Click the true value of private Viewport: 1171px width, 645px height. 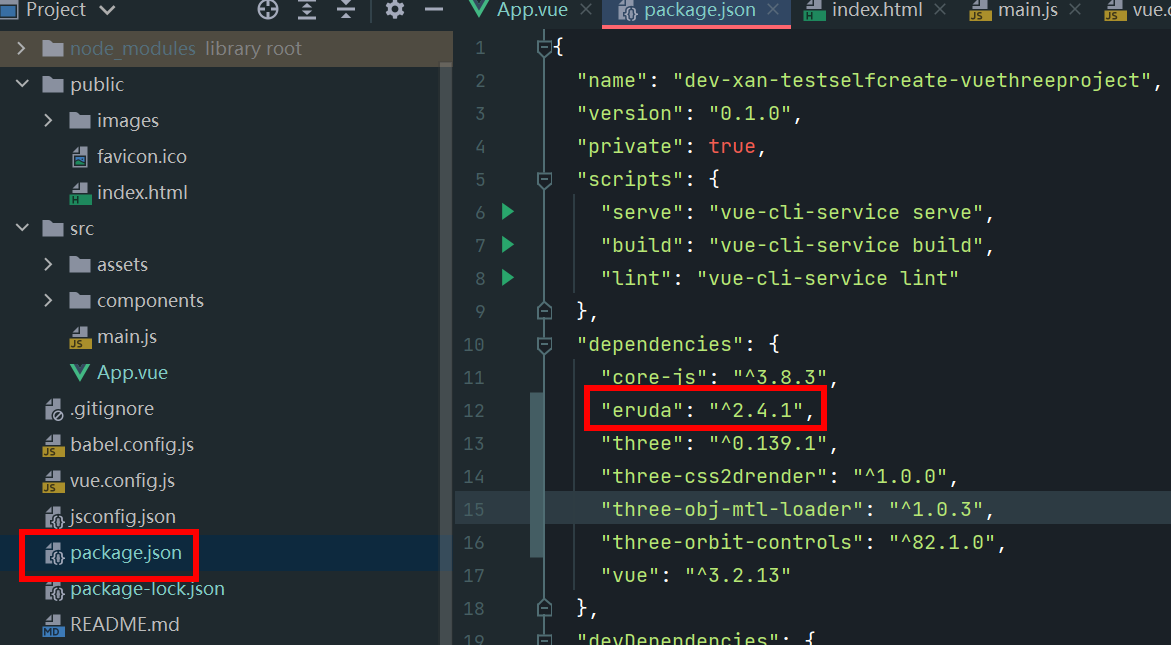tap(732, 146)
